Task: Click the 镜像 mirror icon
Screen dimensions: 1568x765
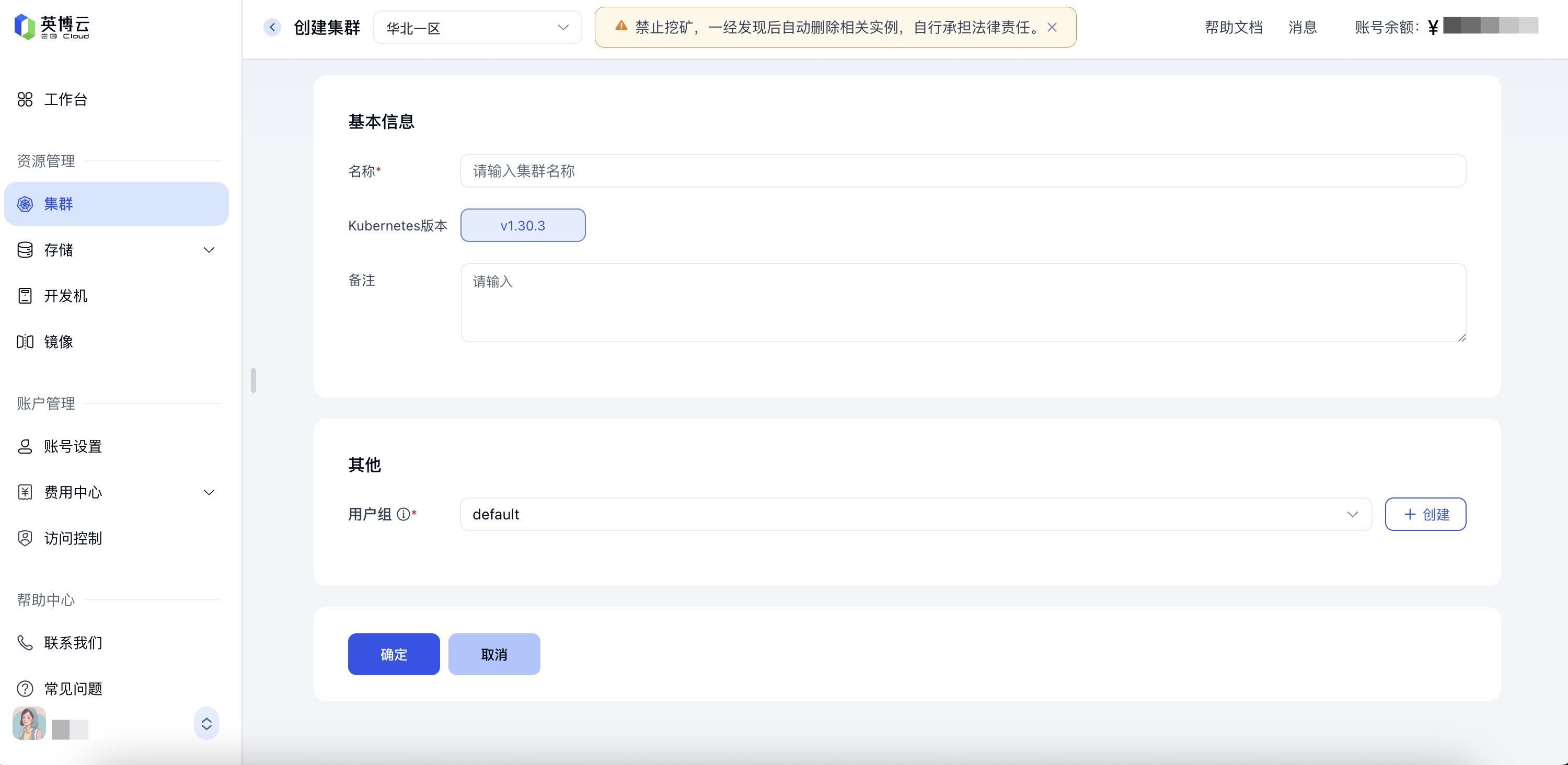Action: pyautogui.click(x=25, y=342)
